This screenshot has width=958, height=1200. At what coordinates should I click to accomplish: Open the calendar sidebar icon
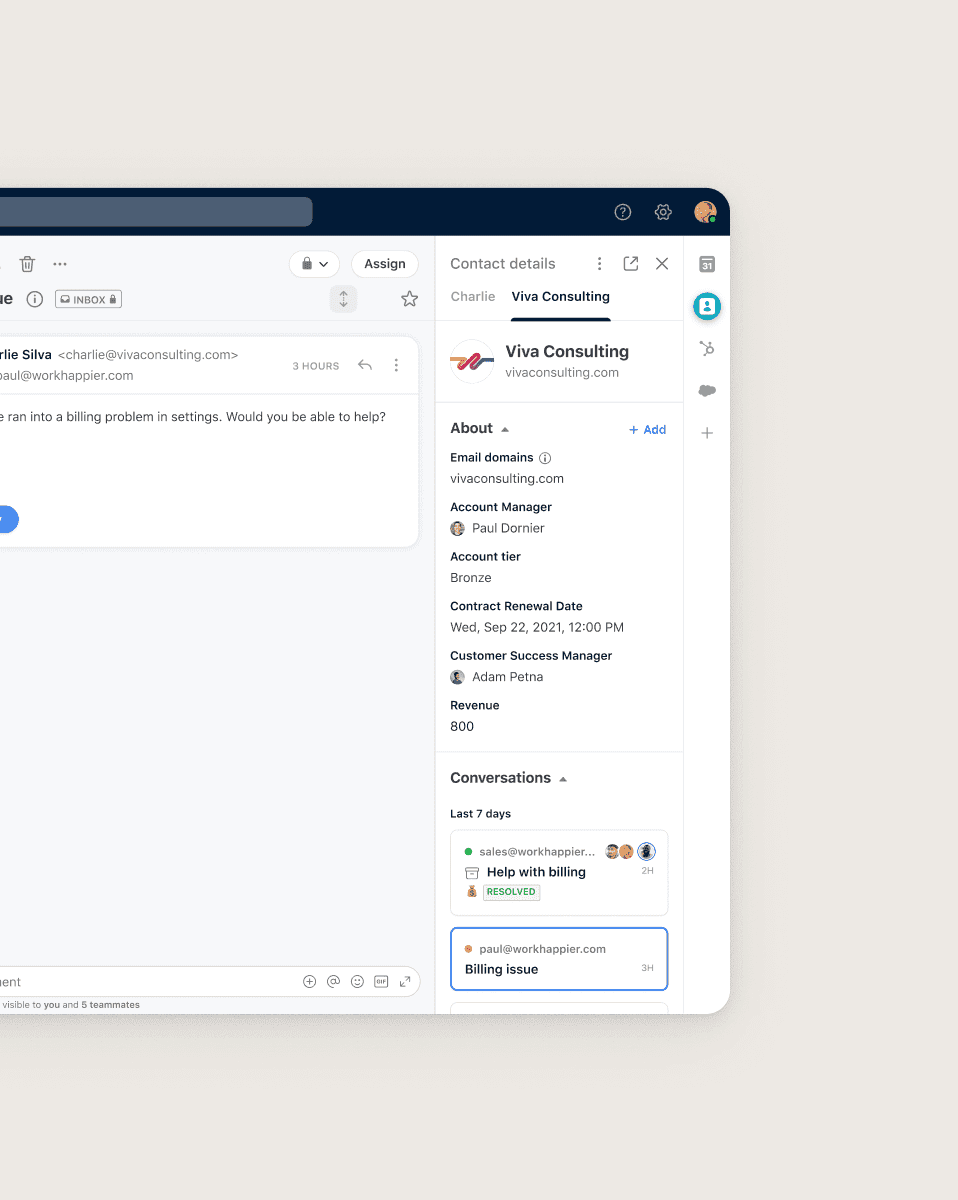tap(707, 264)
